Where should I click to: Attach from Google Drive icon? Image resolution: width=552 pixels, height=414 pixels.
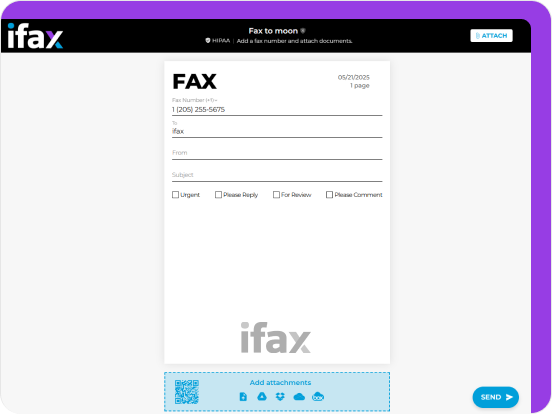[262, 396]
